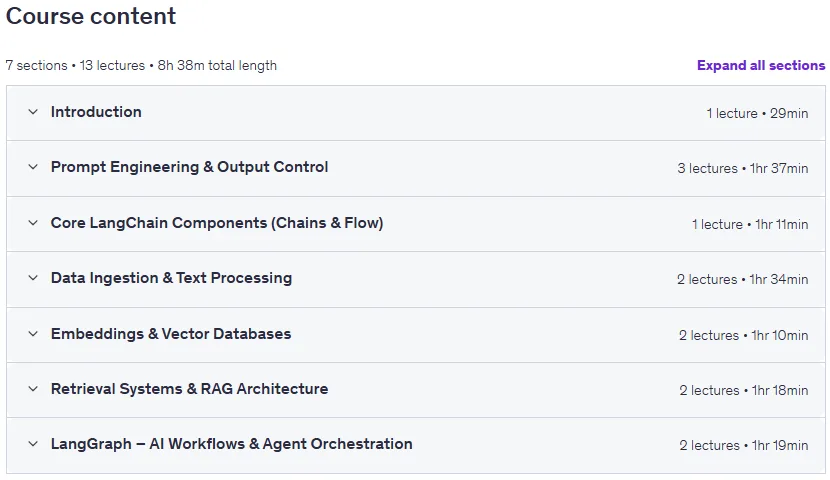Open the Introduction section title

coord(96,112)
